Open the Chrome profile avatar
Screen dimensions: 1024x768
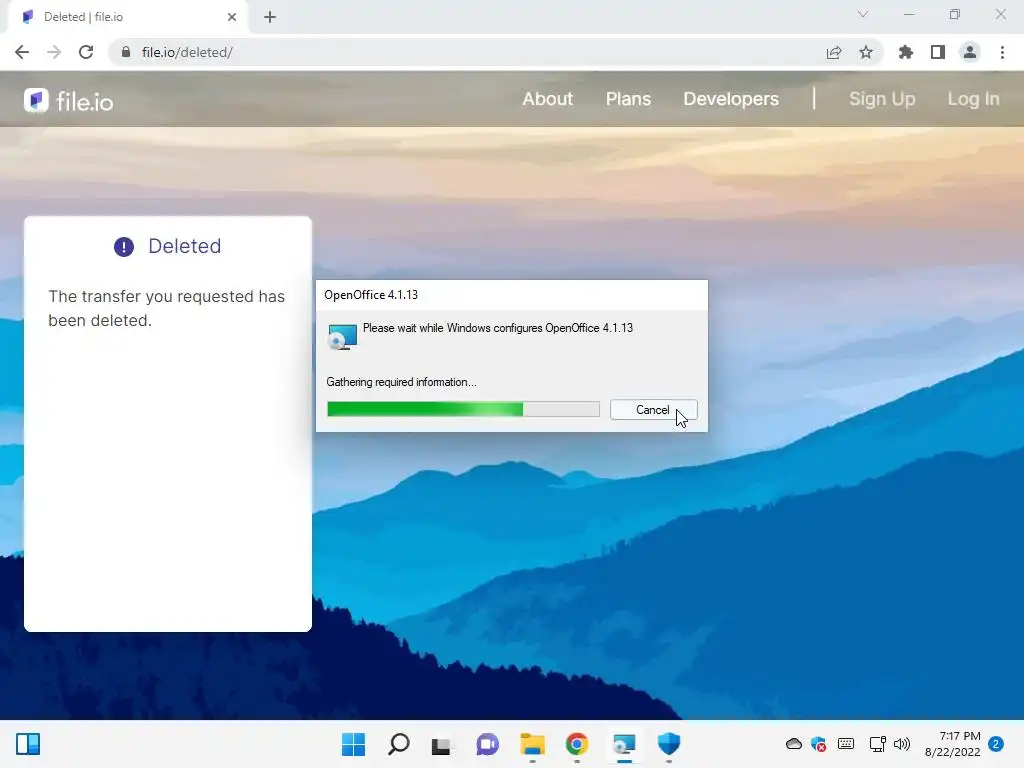coord(970,52)
